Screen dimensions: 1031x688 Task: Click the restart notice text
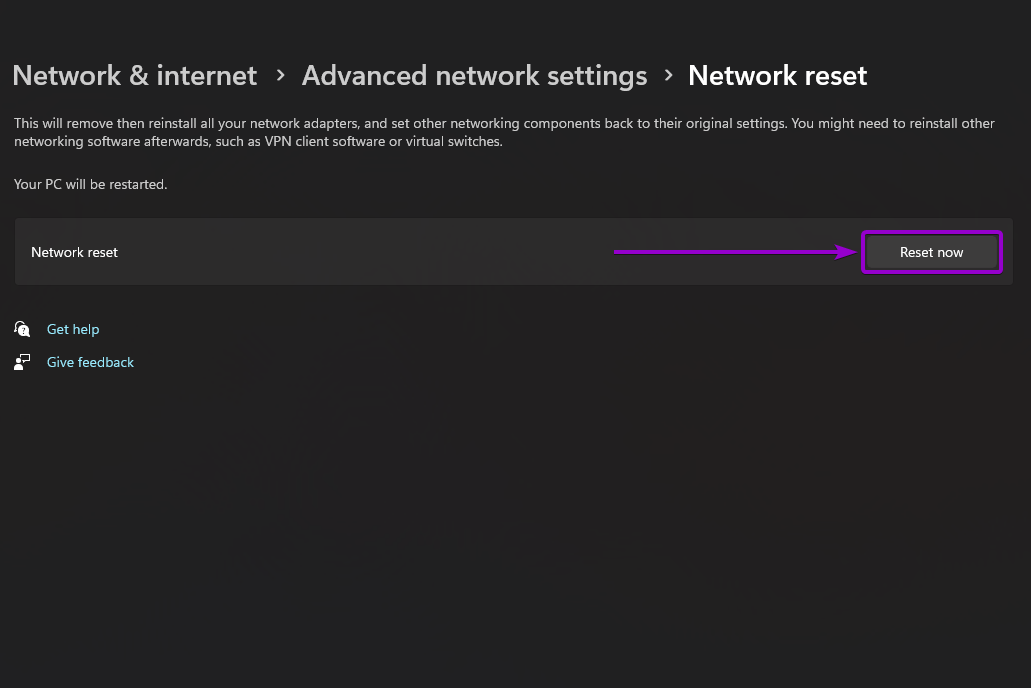tap(90, 184)
